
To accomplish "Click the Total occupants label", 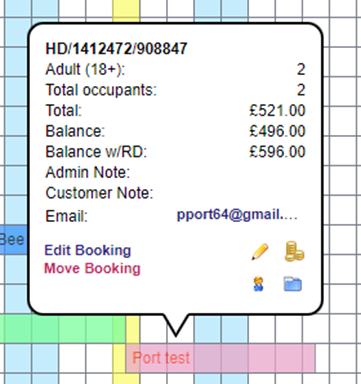I will click(101, 90).
